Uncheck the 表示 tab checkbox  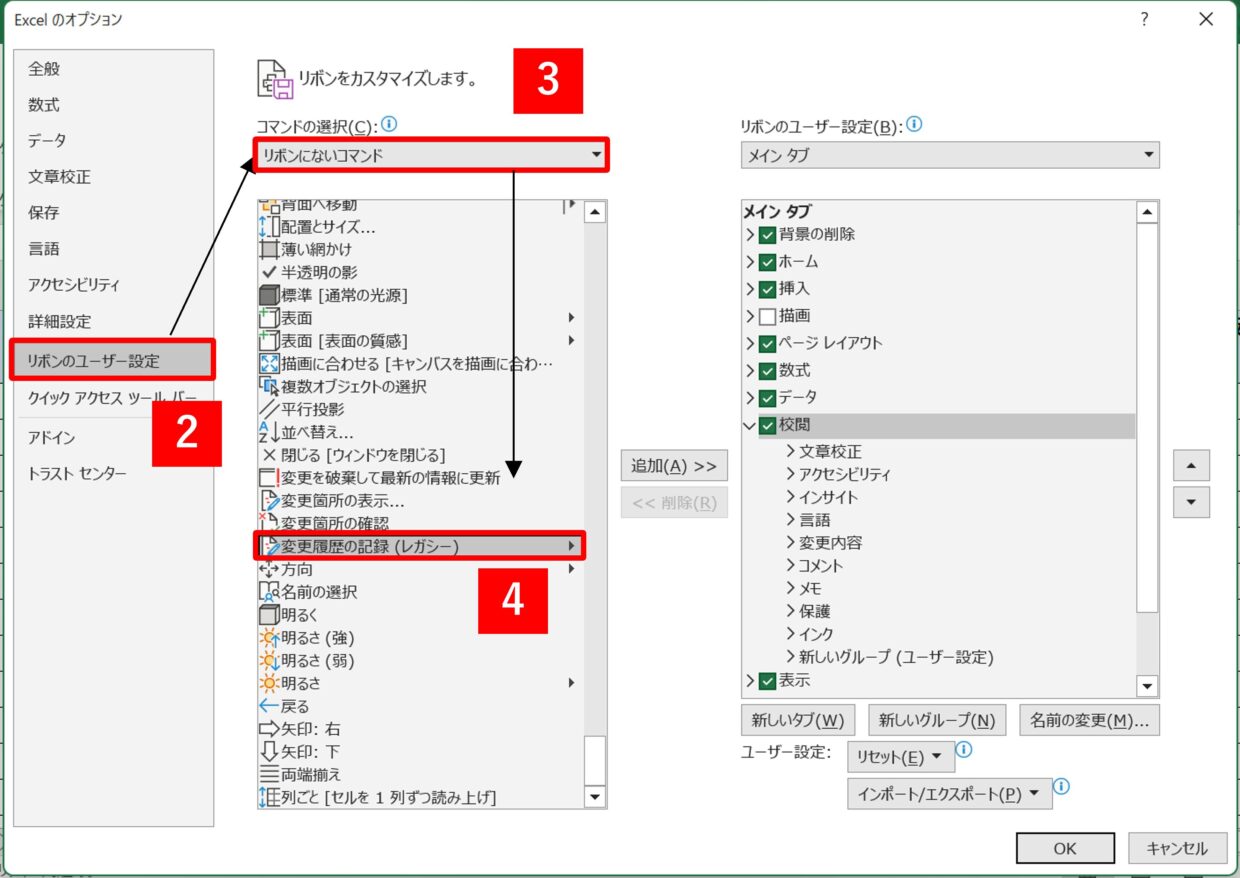click(767, 681)
